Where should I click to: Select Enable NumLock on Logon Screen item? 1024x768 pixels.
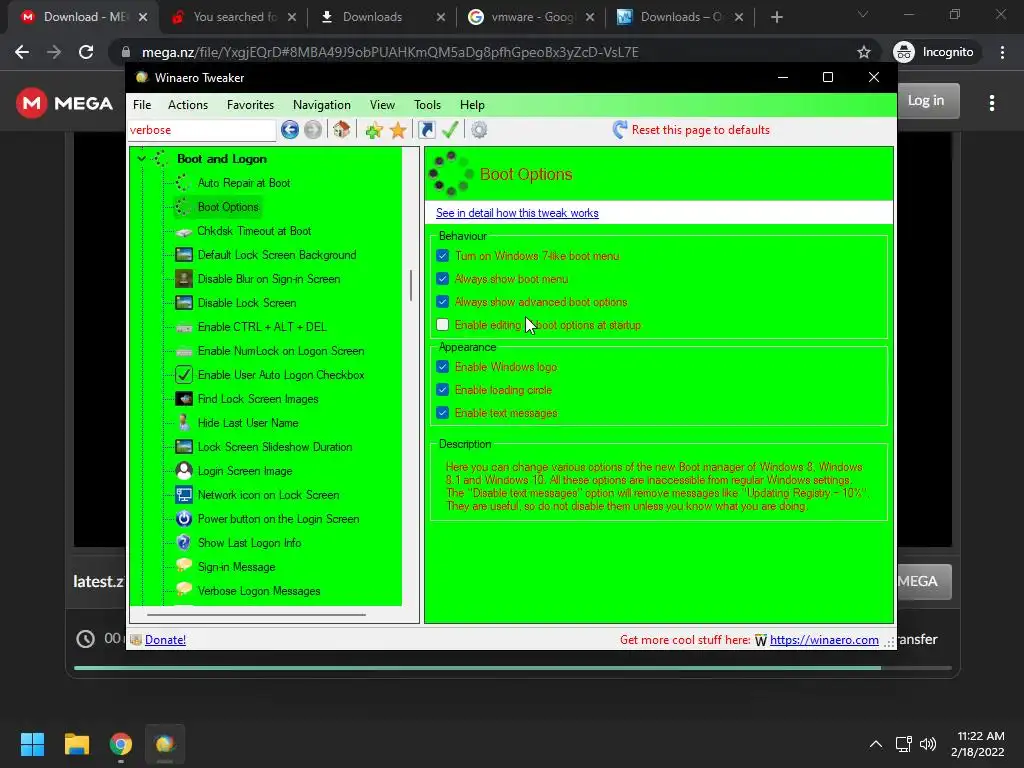pos(281,351)
